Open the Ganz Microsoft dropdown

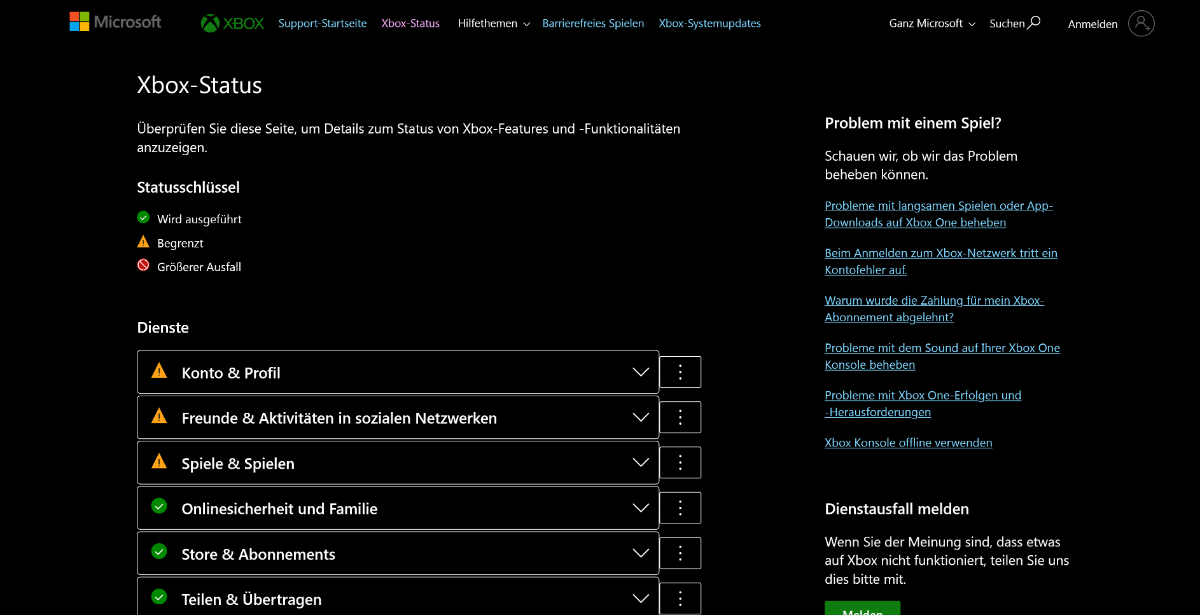932,23
